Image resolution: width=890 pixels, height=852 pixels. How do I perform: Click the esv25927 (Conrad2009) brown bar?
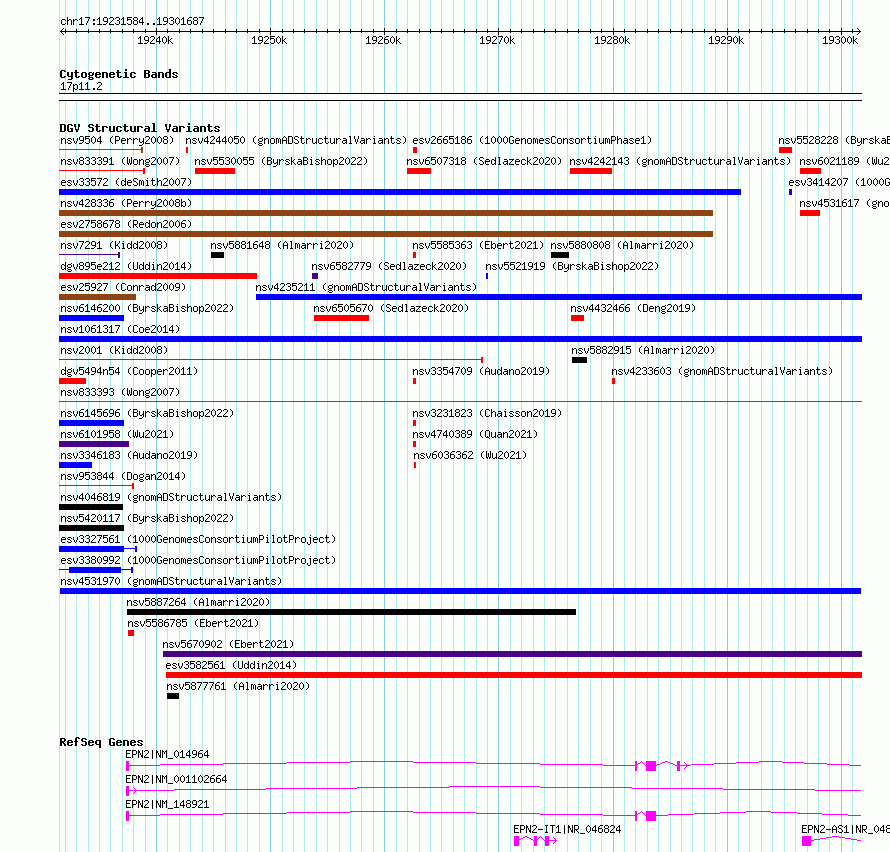point(98,297)
